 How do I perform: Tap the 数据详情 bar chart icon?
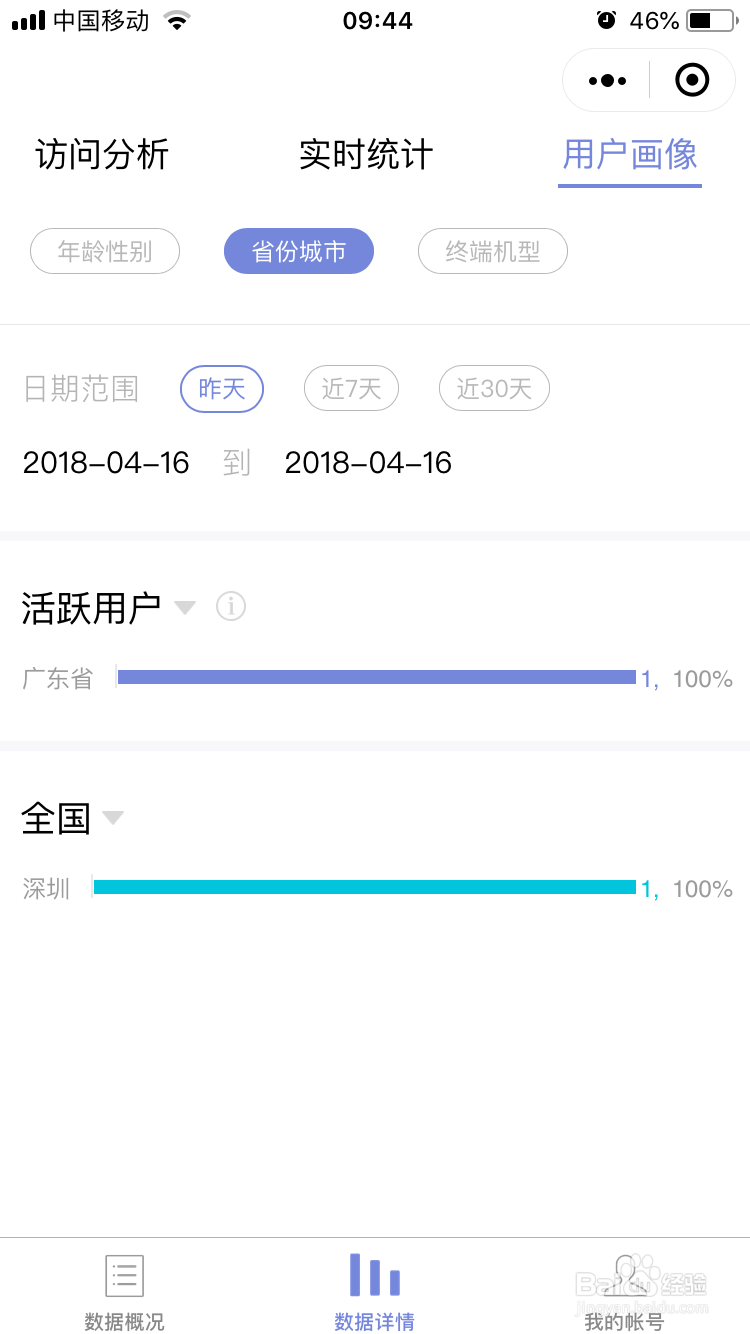(x=375, y=1275)
